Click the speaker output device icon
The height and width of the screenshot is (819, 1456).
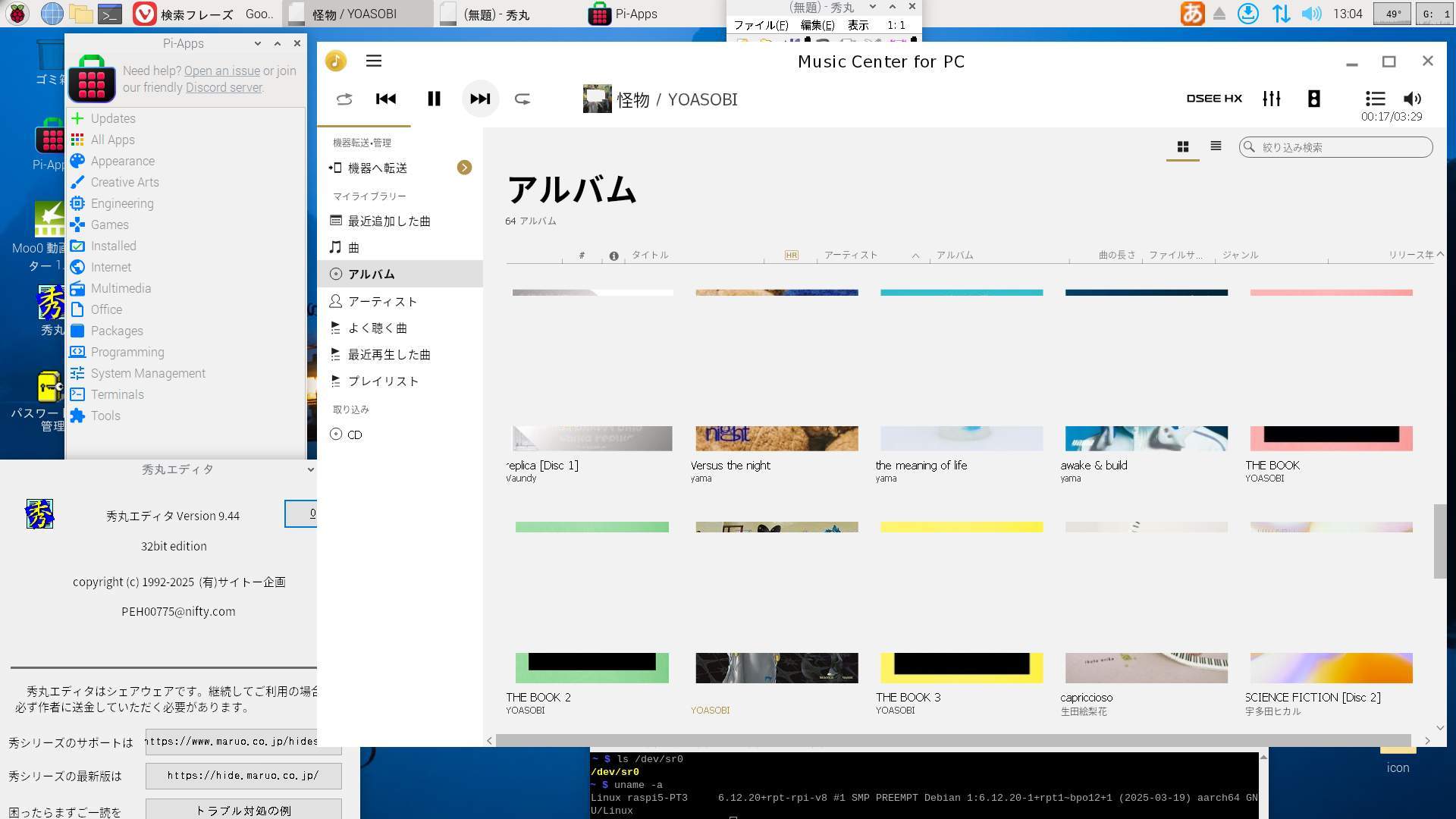pyautogui.click(x=1314, y=99)
